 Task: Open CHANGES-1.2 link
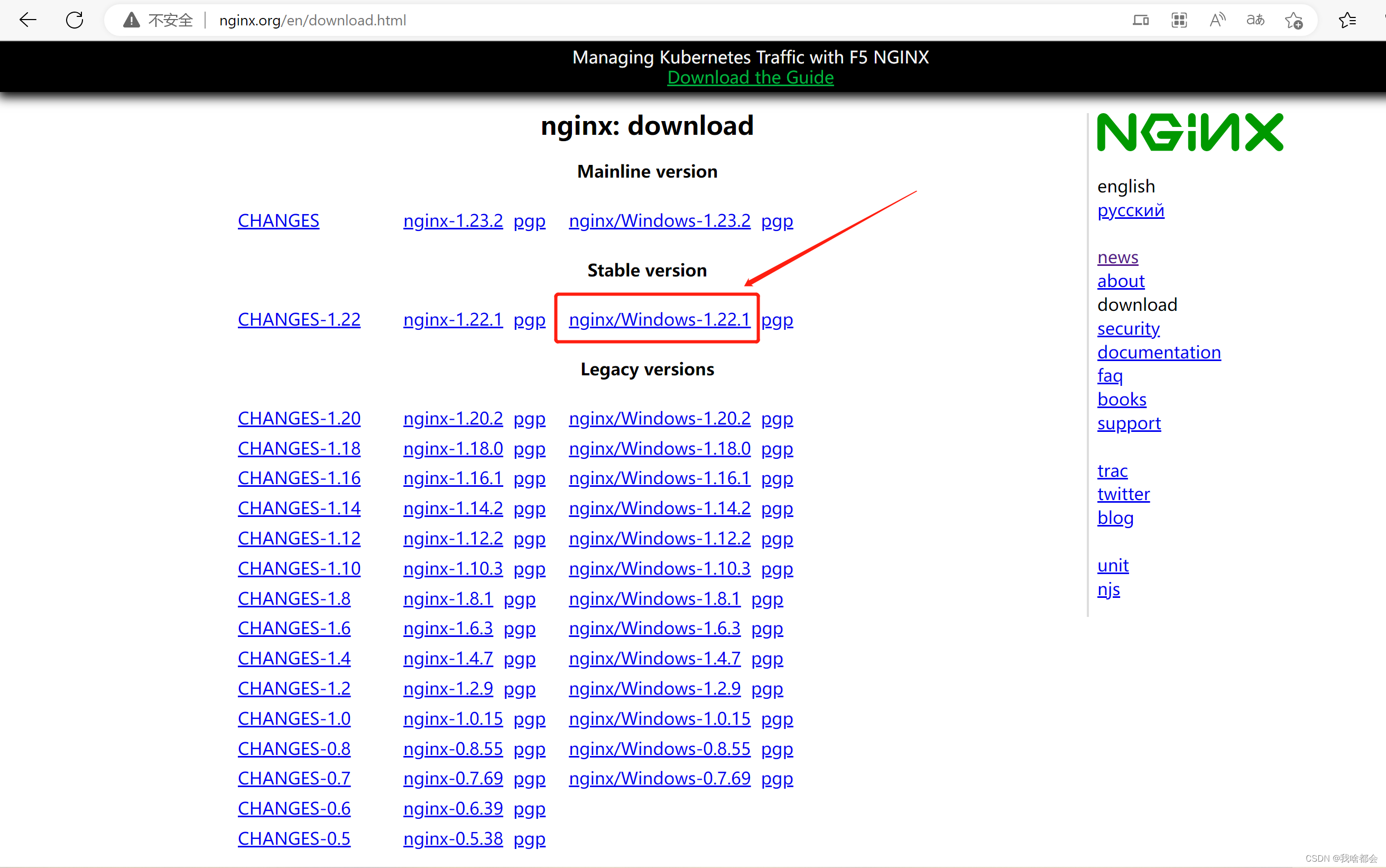tap(294, 688)
